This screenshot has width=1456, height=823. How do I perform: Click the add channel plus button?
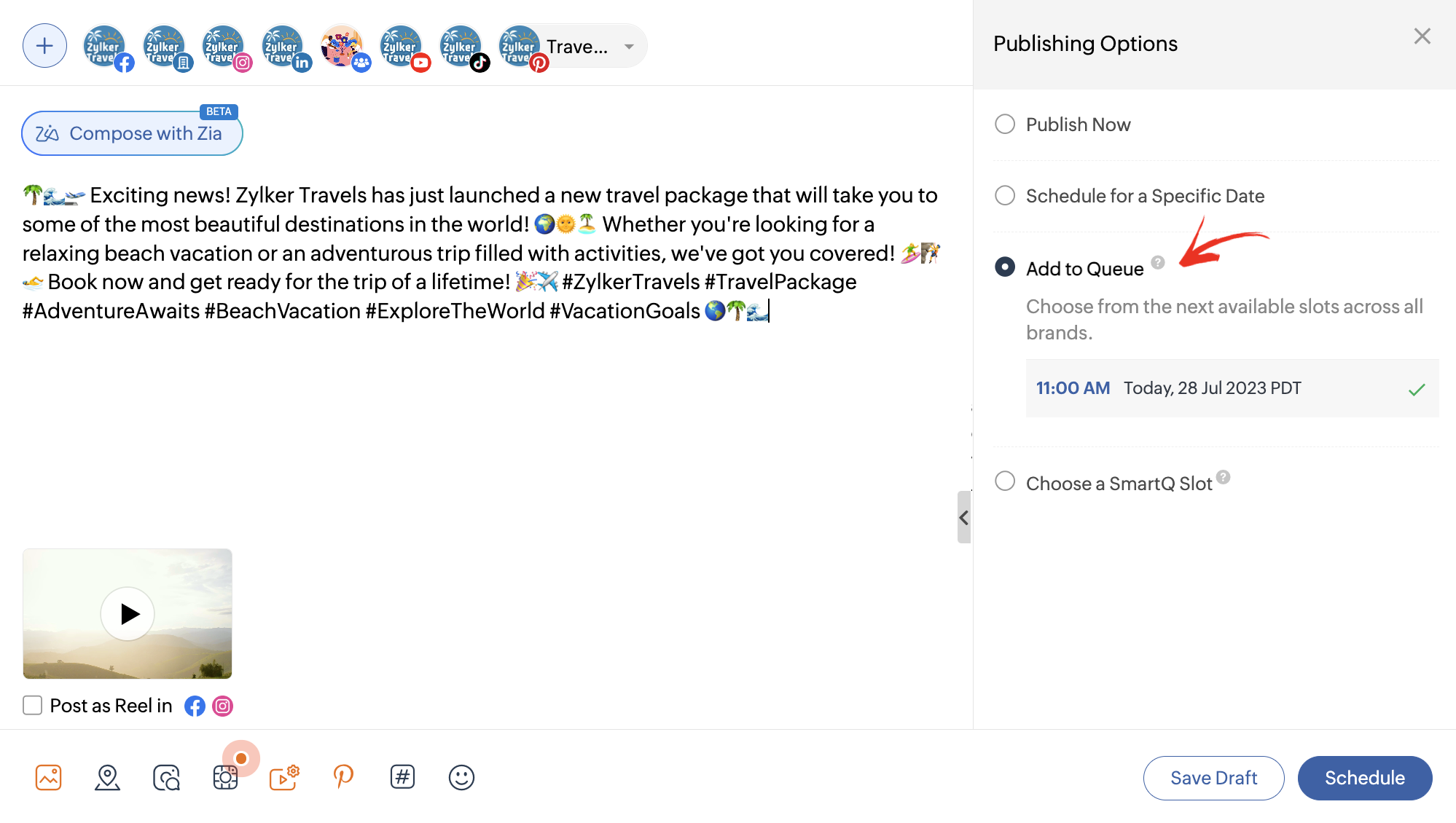click(44, 46)
